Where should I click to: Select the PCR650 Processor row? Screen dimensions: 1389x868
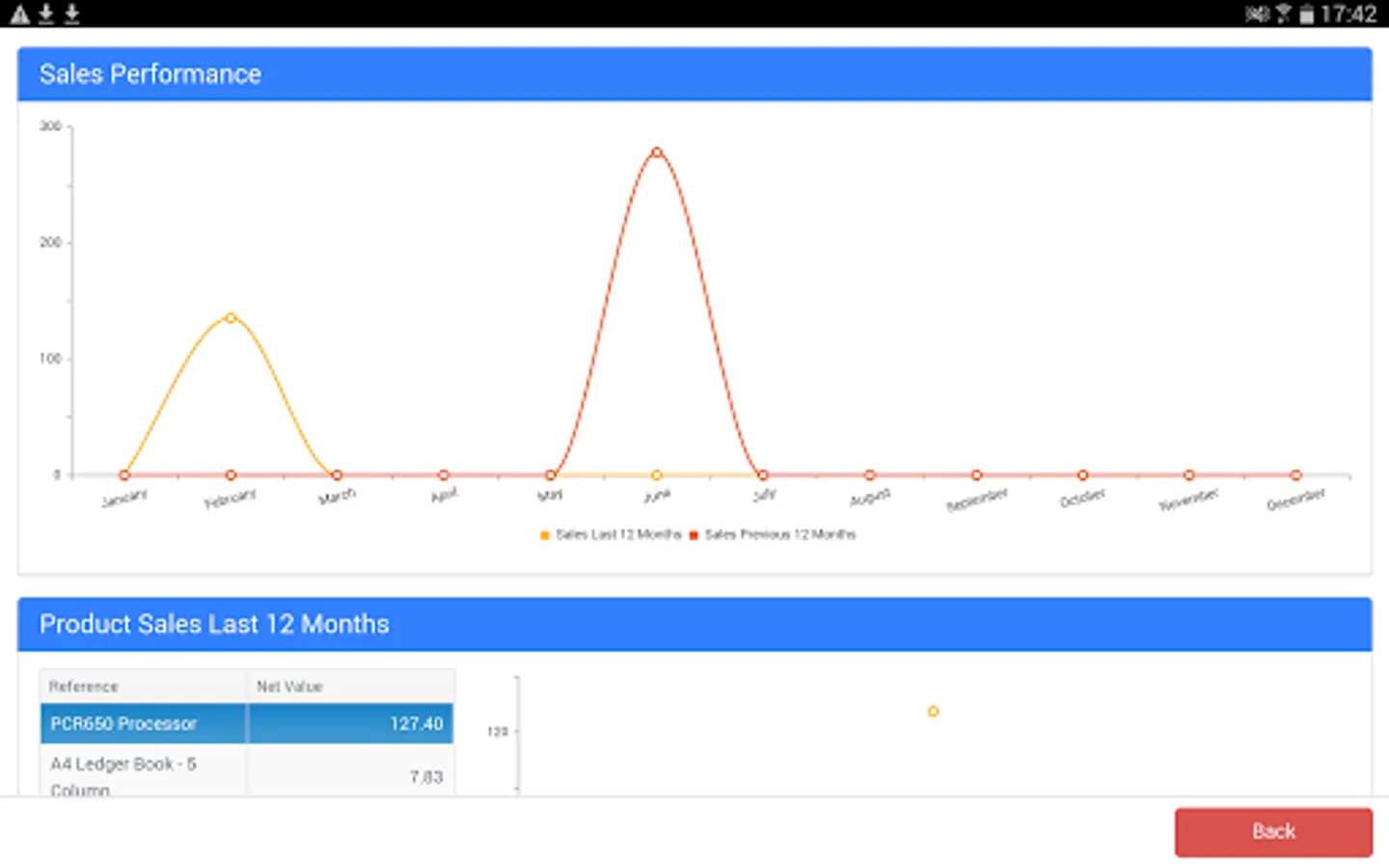[x=142, y=723]
